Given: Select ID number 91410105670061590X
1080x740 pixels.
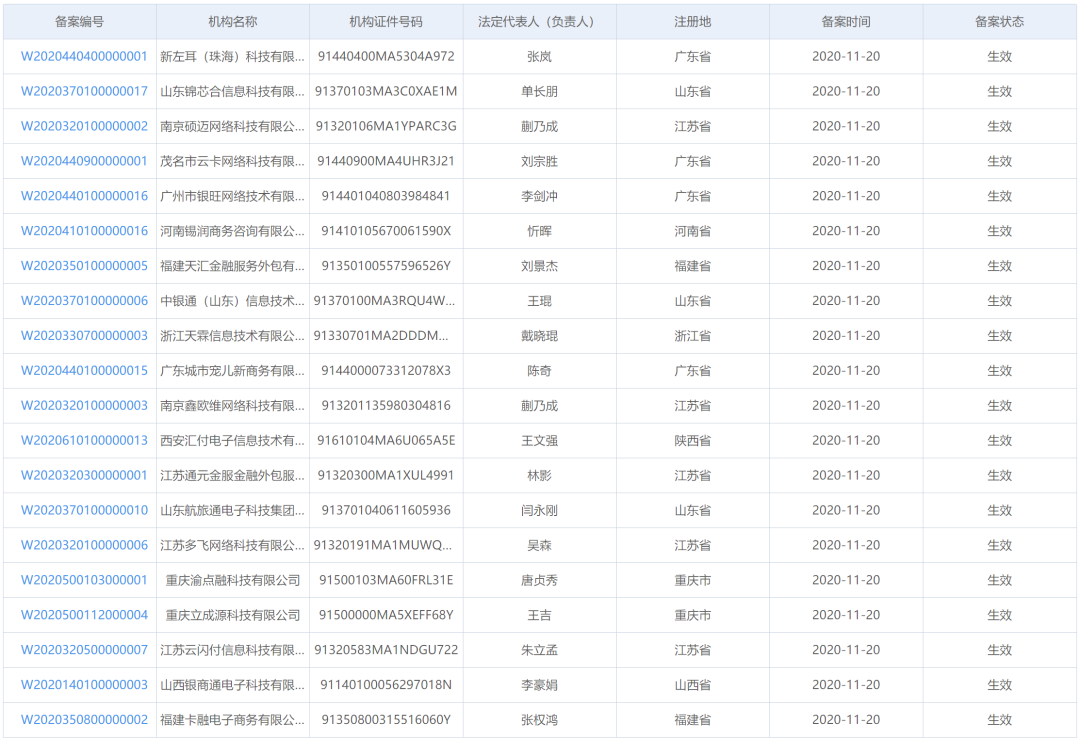Looking at the screenshot, I should (x=386, y=231).
